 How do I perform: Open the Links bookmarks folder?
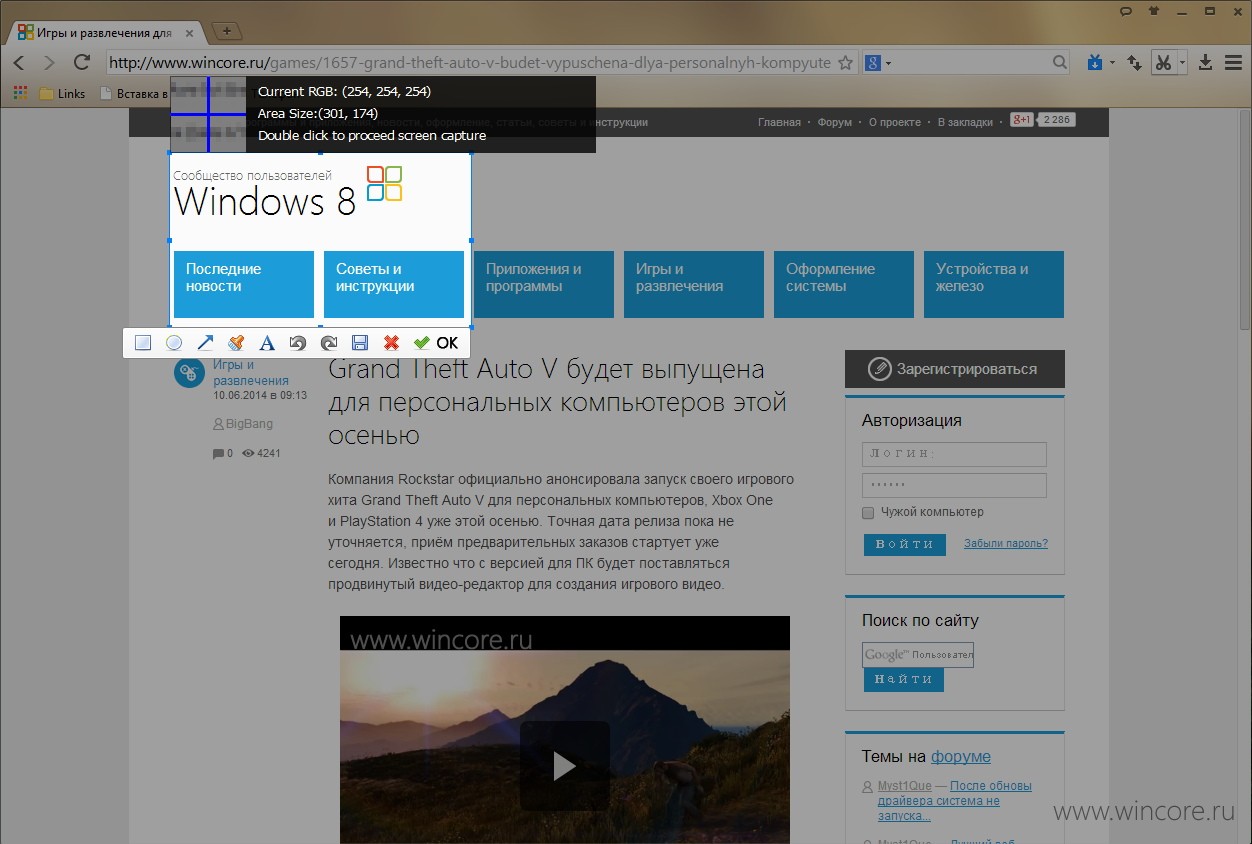[62, 94]
